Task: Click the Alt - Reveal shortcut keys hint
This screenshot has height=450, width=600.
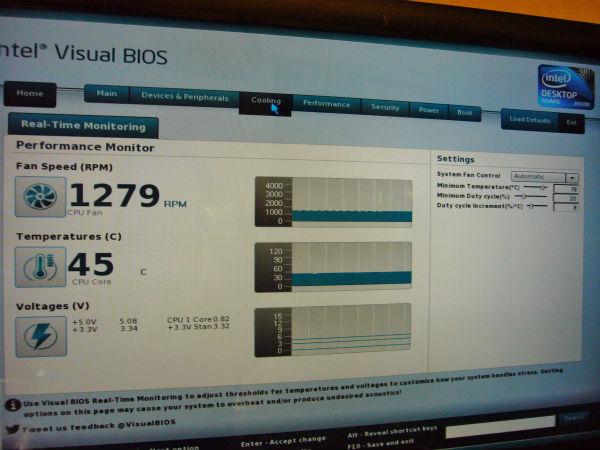Action: (x=392, y=432)
